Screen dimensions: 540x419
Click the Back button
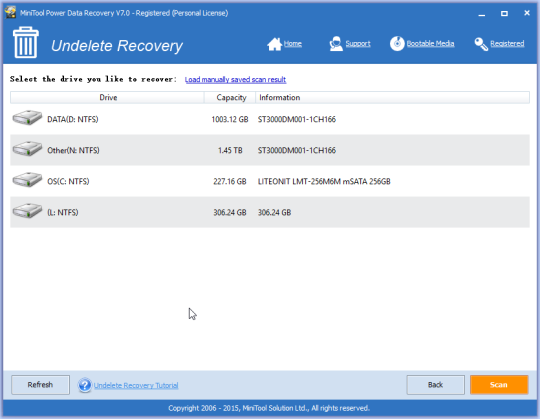[x=435, y=385]
